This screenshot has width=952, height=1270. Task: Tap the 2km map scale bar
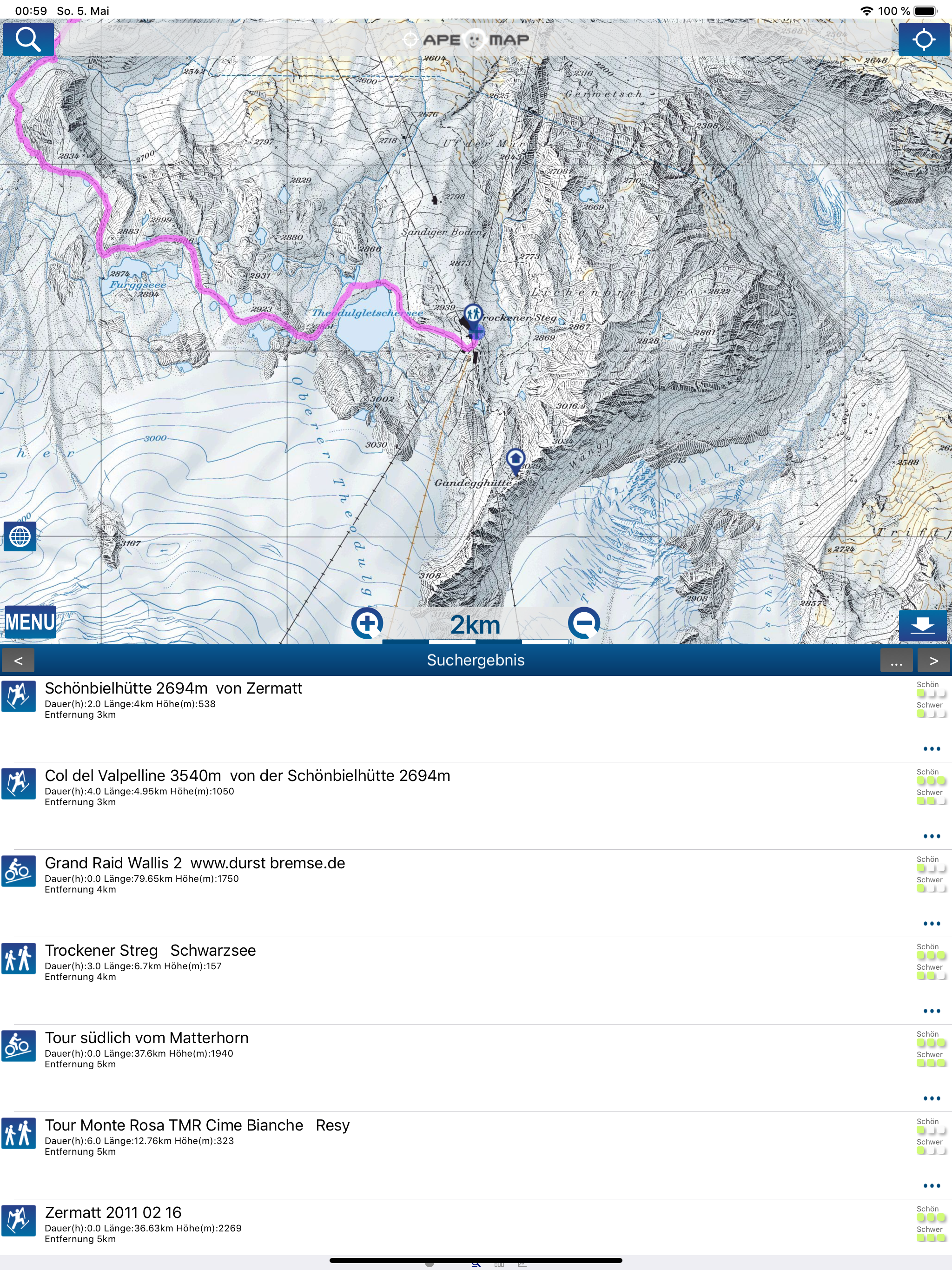tap(476, 626)
